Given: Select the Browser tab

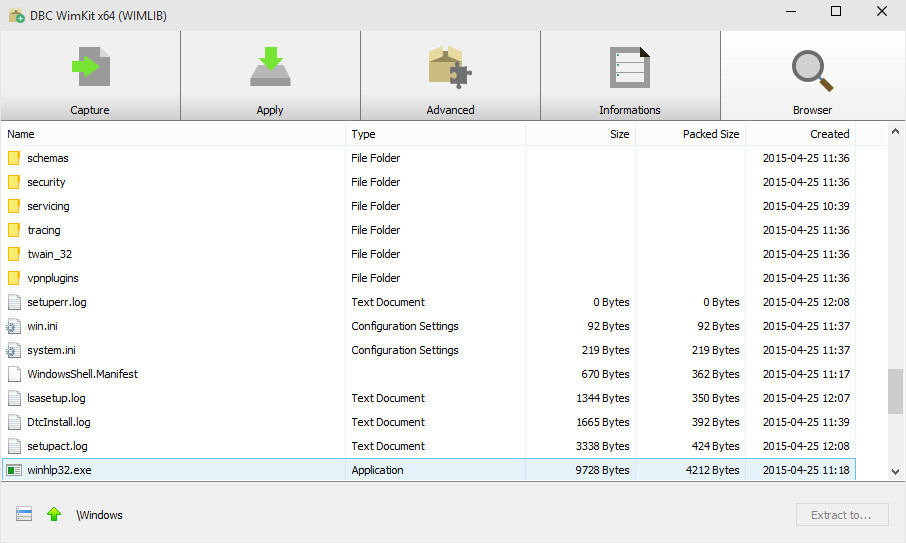Looking at the screenshot, I should [x=812, y=76].
